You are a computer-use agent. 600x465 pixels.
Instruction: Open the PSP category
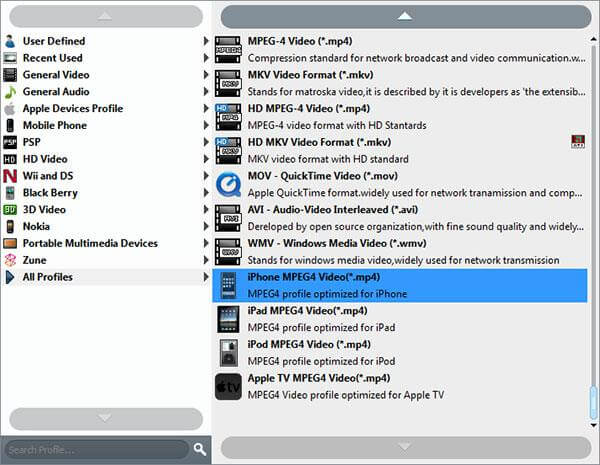point(106,142)
